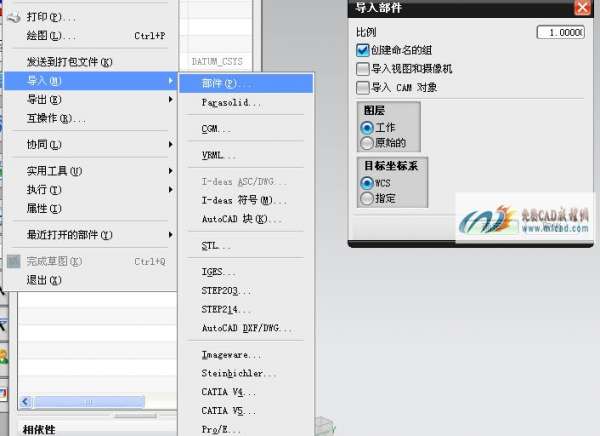Select 指定 coordinate system radio button
This screenshot has height=436, width=600.
[x=367, y=198]
